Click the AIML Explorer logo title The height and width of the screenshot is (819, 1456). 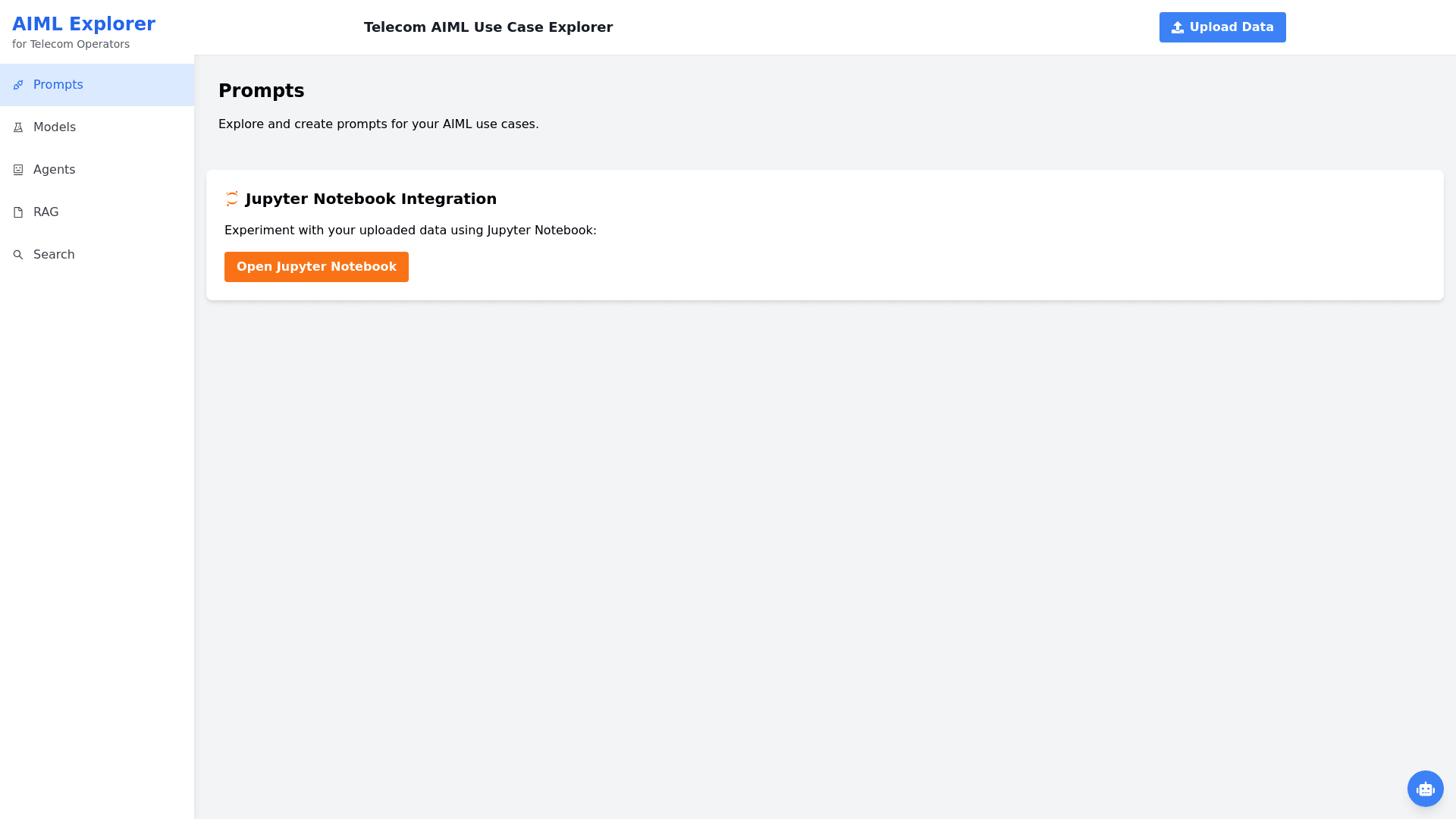tap(83, 24)
